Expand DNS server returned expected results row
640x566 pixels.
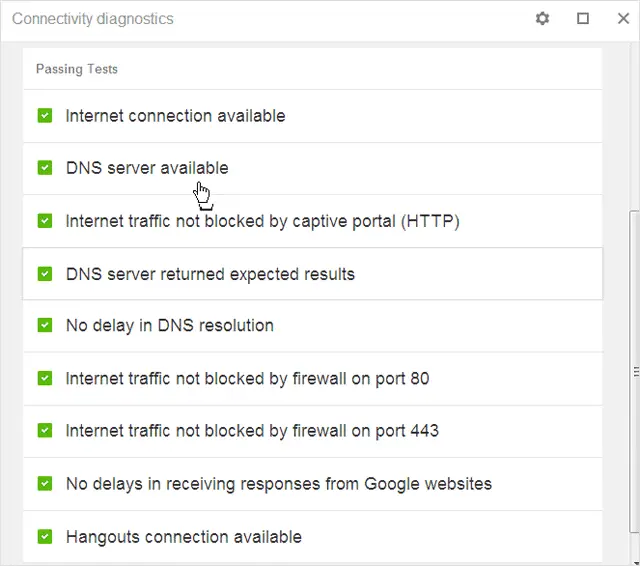pos(312,274)
